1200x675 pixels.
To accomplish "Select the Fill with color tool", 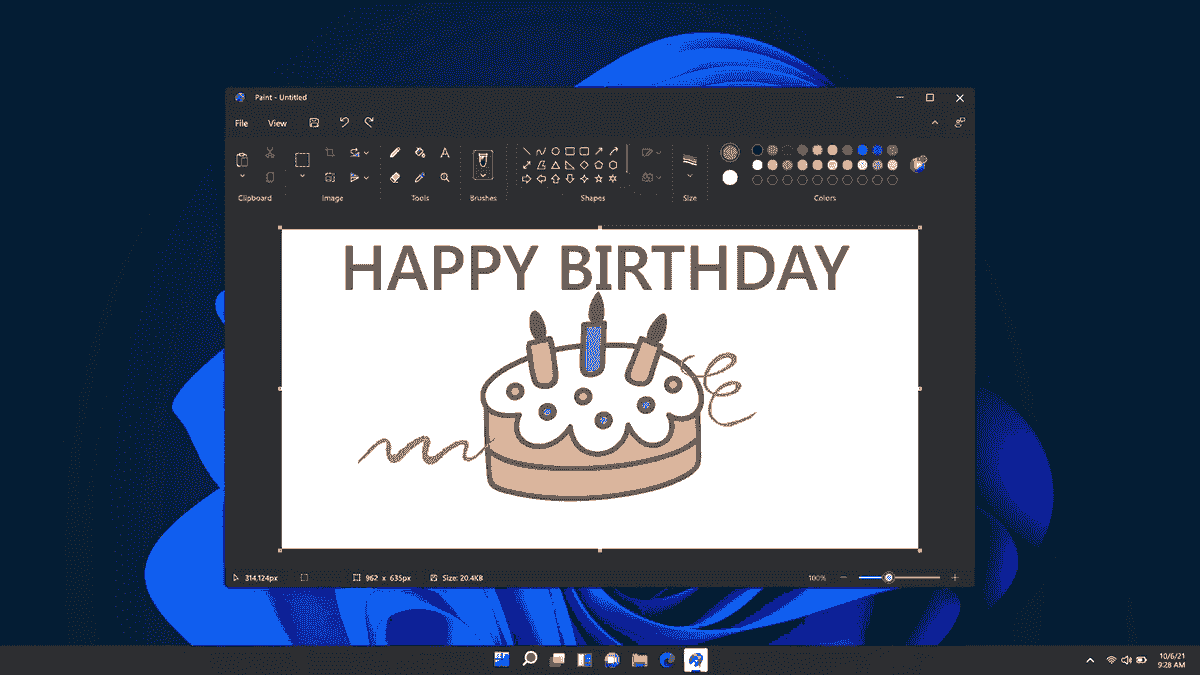I will tap(420, 153).
